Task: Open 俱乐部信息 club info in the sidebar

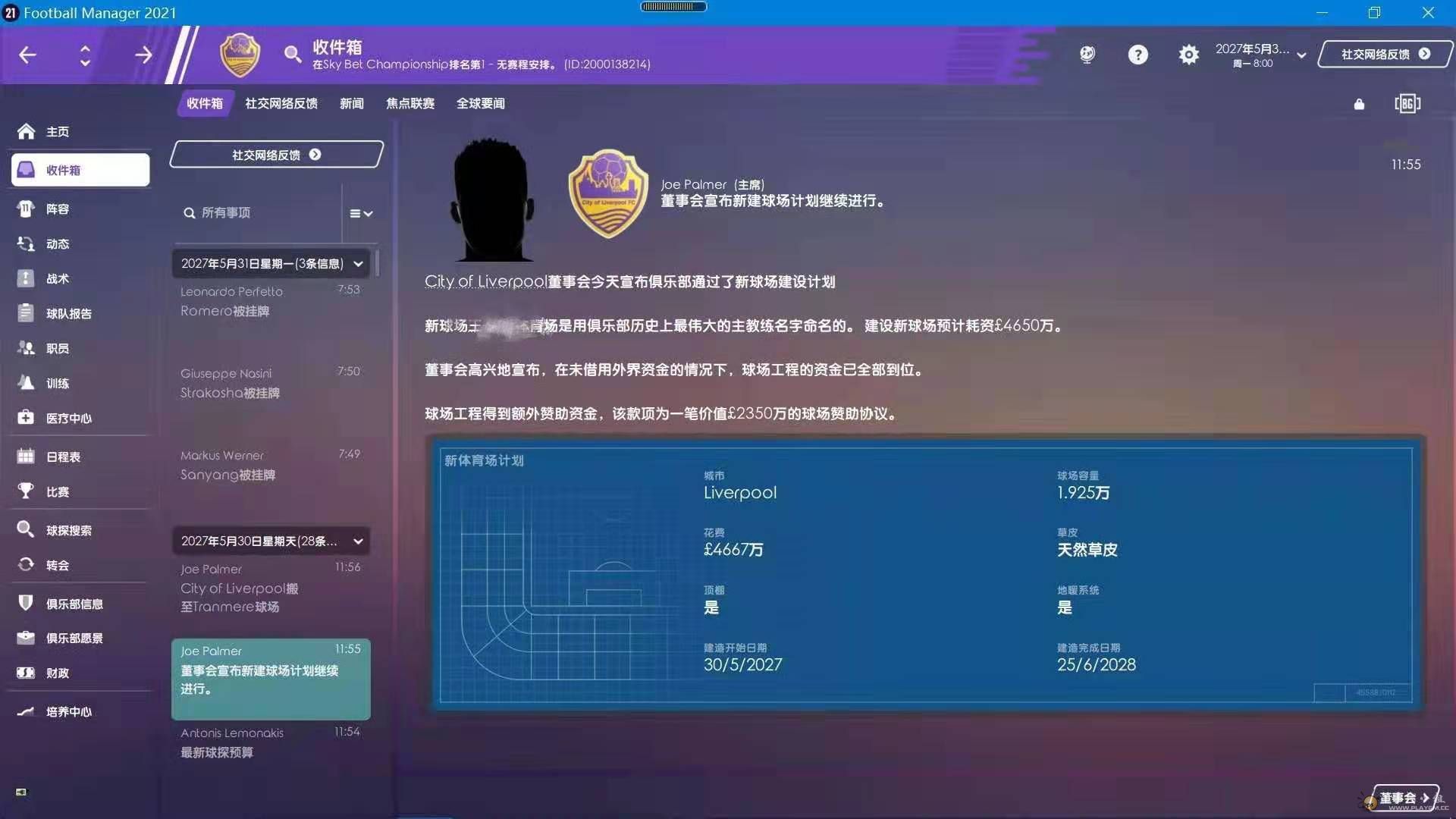Action: [80, 604]
